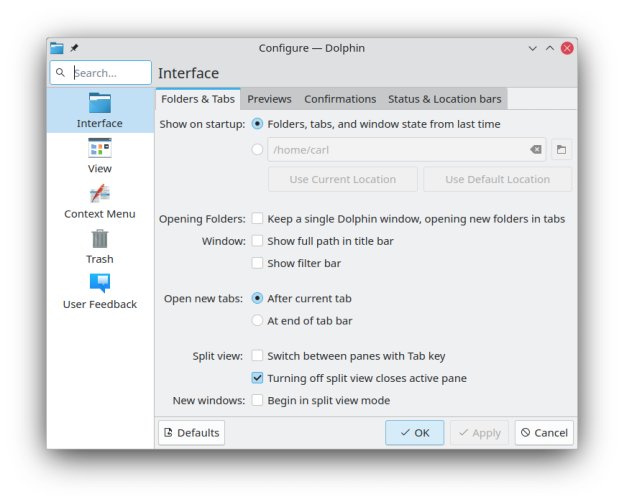
Task: Enable Show full path in title bar
Action: click(x=258, y=241)
